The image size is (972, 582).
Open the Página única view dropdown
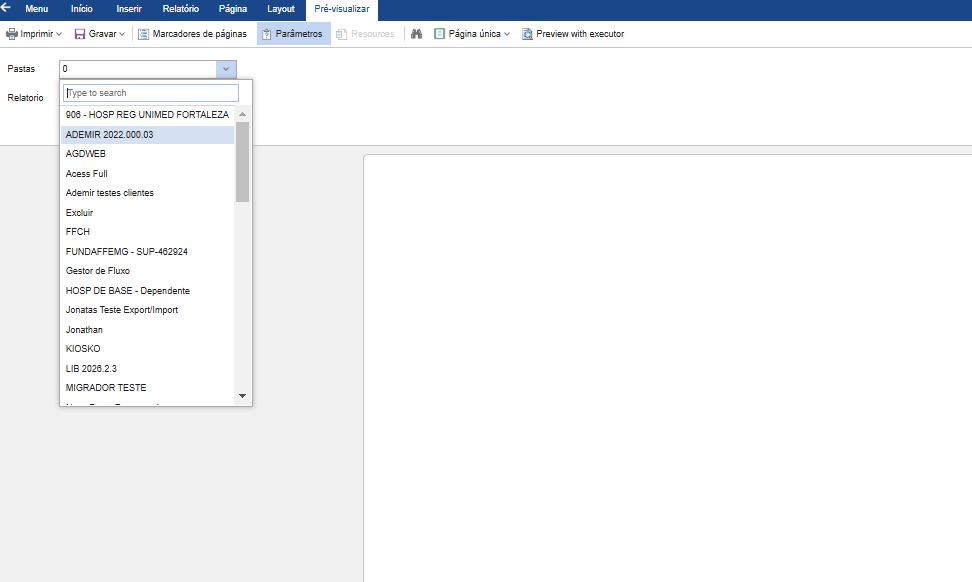click(507, 34)
